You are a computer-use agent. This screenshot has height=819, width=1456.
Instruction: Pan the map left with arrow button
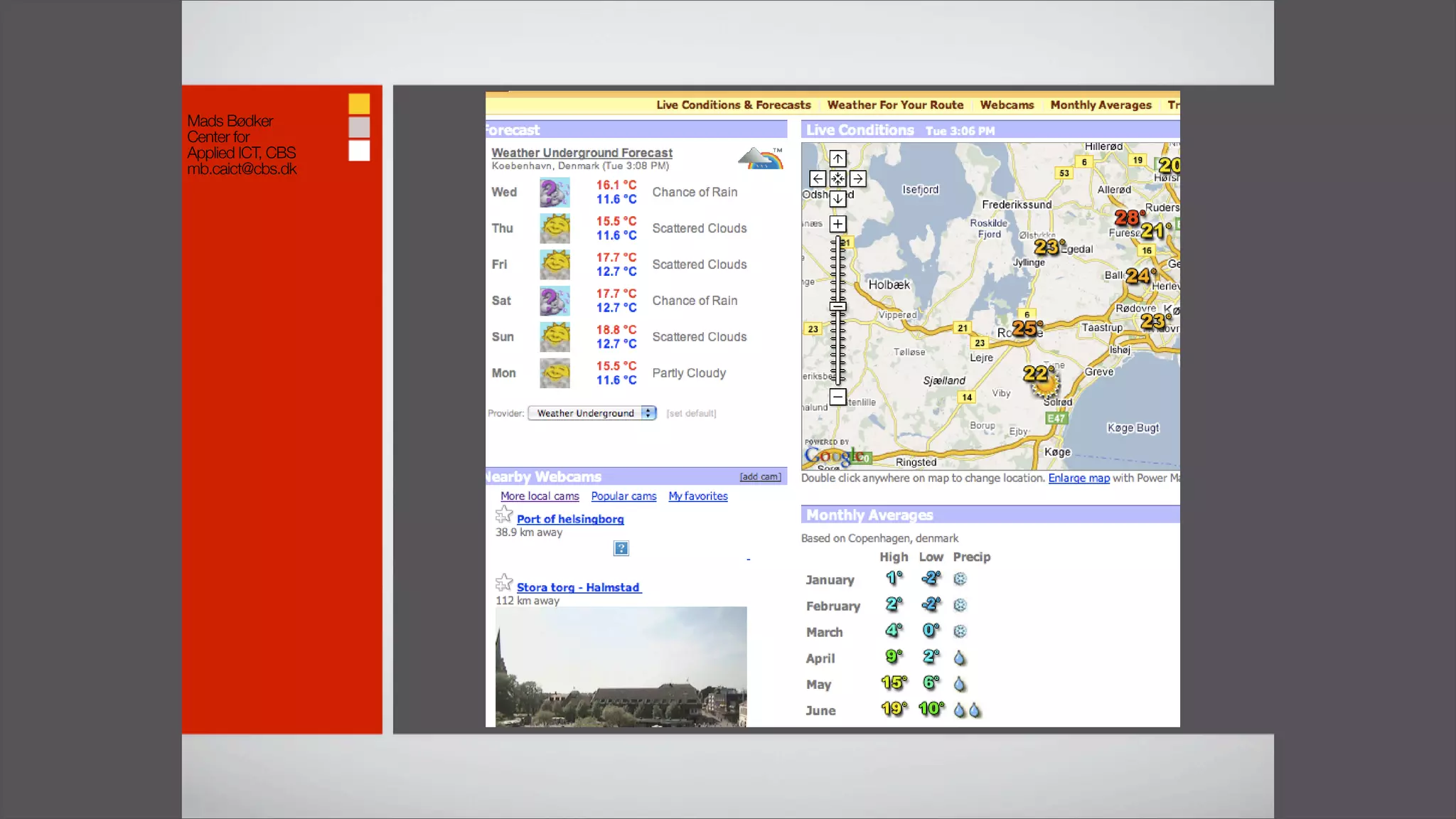click(818, 178)
